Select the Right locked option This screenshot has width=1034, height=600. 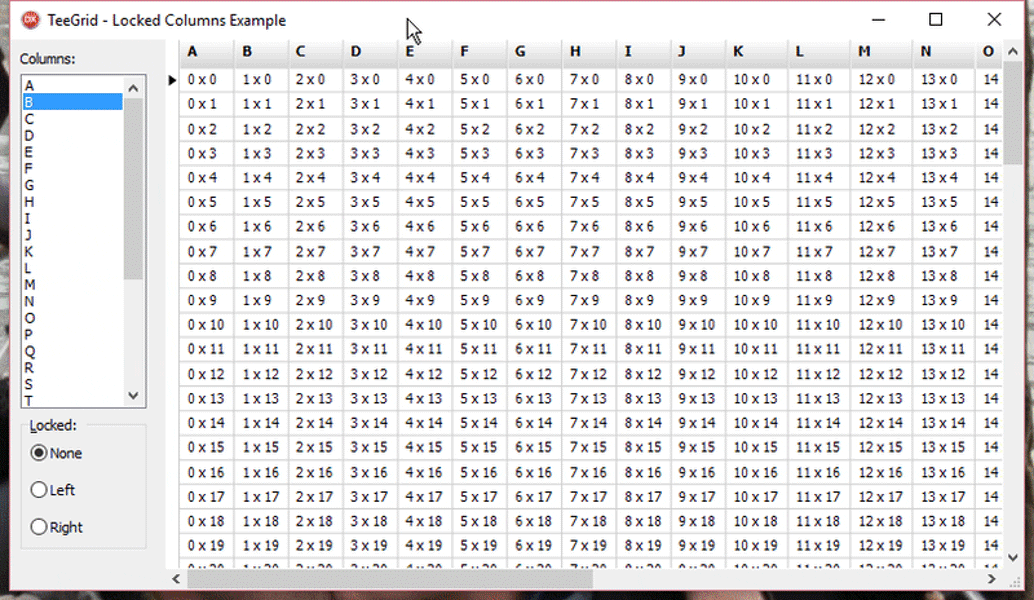click(x=56, y=527)
